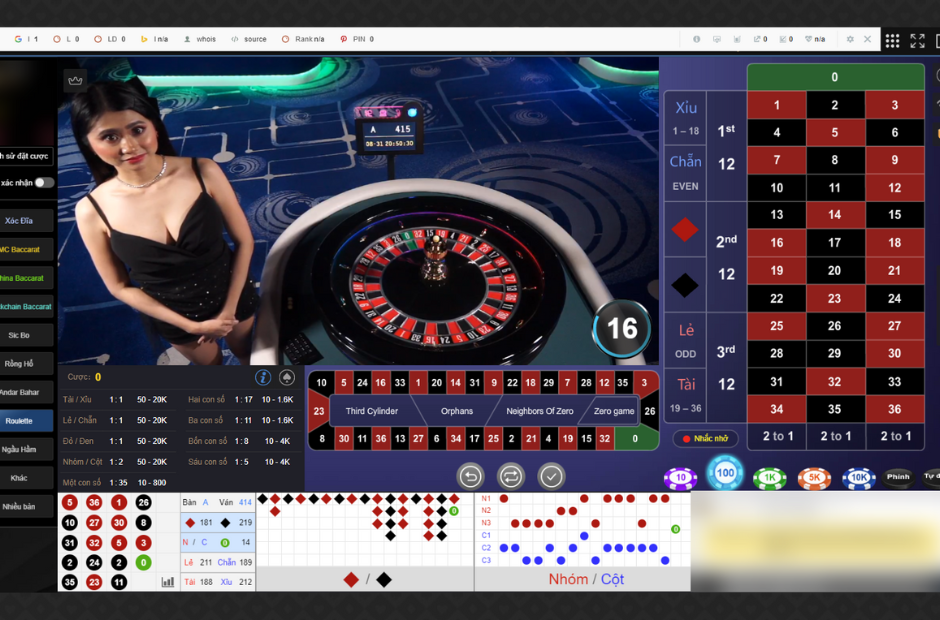Bet on Lẻ ODD
Viewport: 940px width, 620px height.
tap(685, 340)
